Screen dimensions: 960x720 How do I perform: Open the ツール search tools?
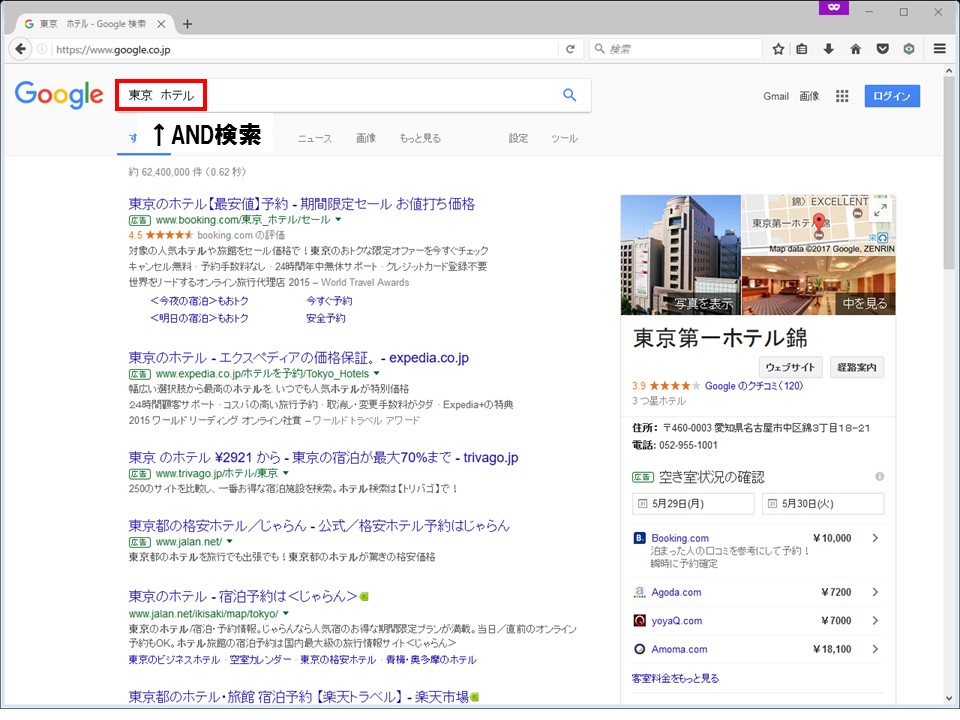(x=564, y=138)
